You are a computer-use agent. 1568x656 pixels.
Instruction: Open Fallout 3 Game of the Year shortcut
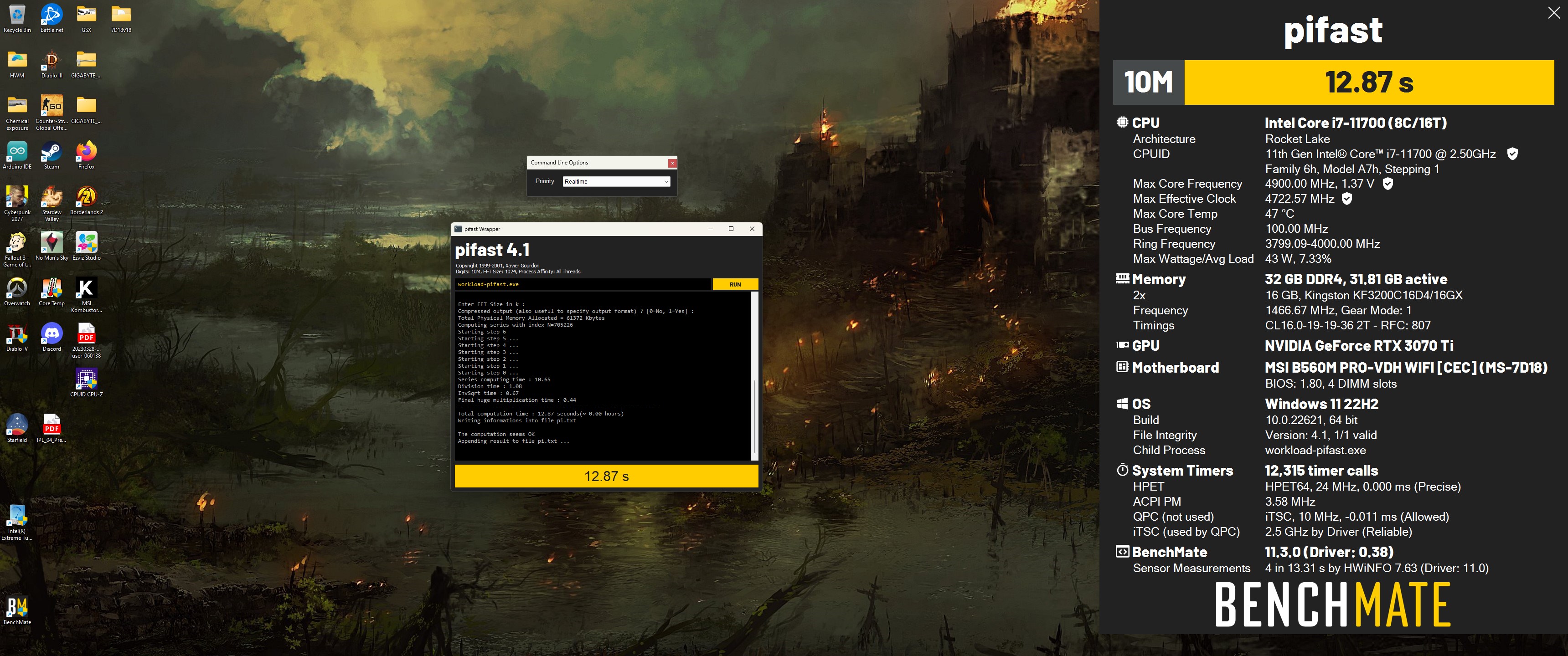(17, 250)
